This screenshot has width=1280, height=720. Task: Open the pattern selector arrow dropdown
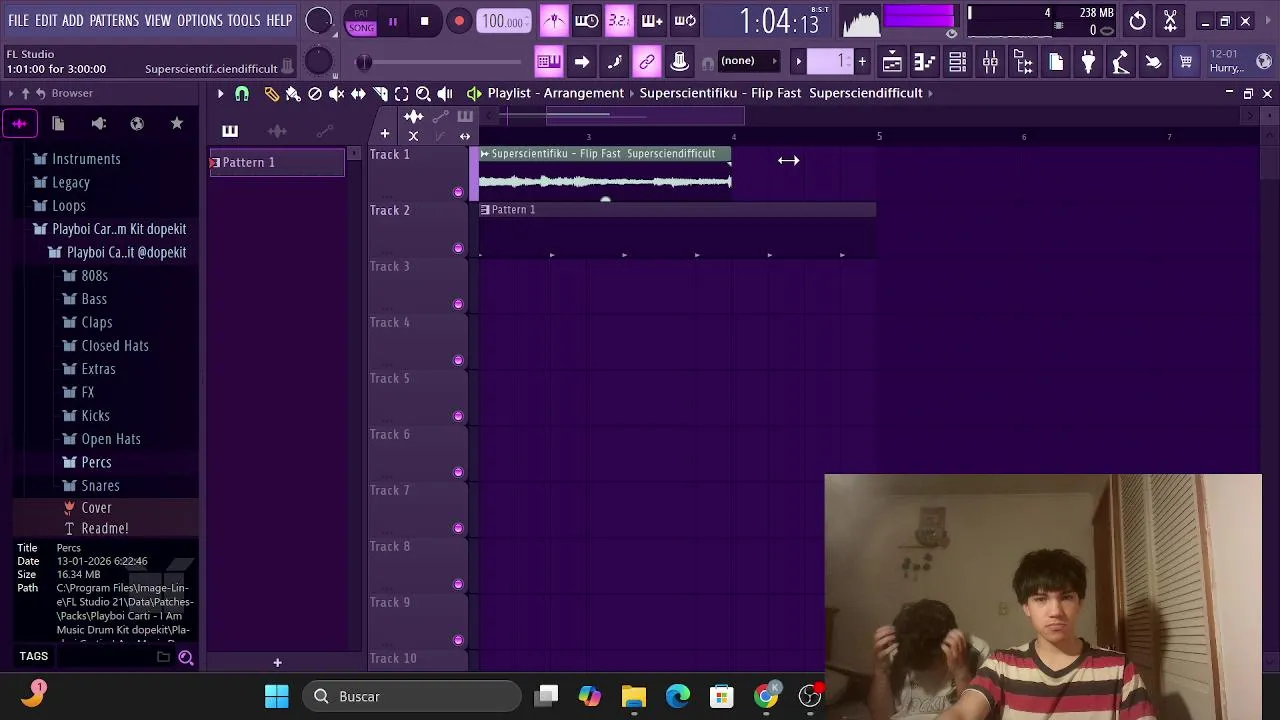point(798,62)
